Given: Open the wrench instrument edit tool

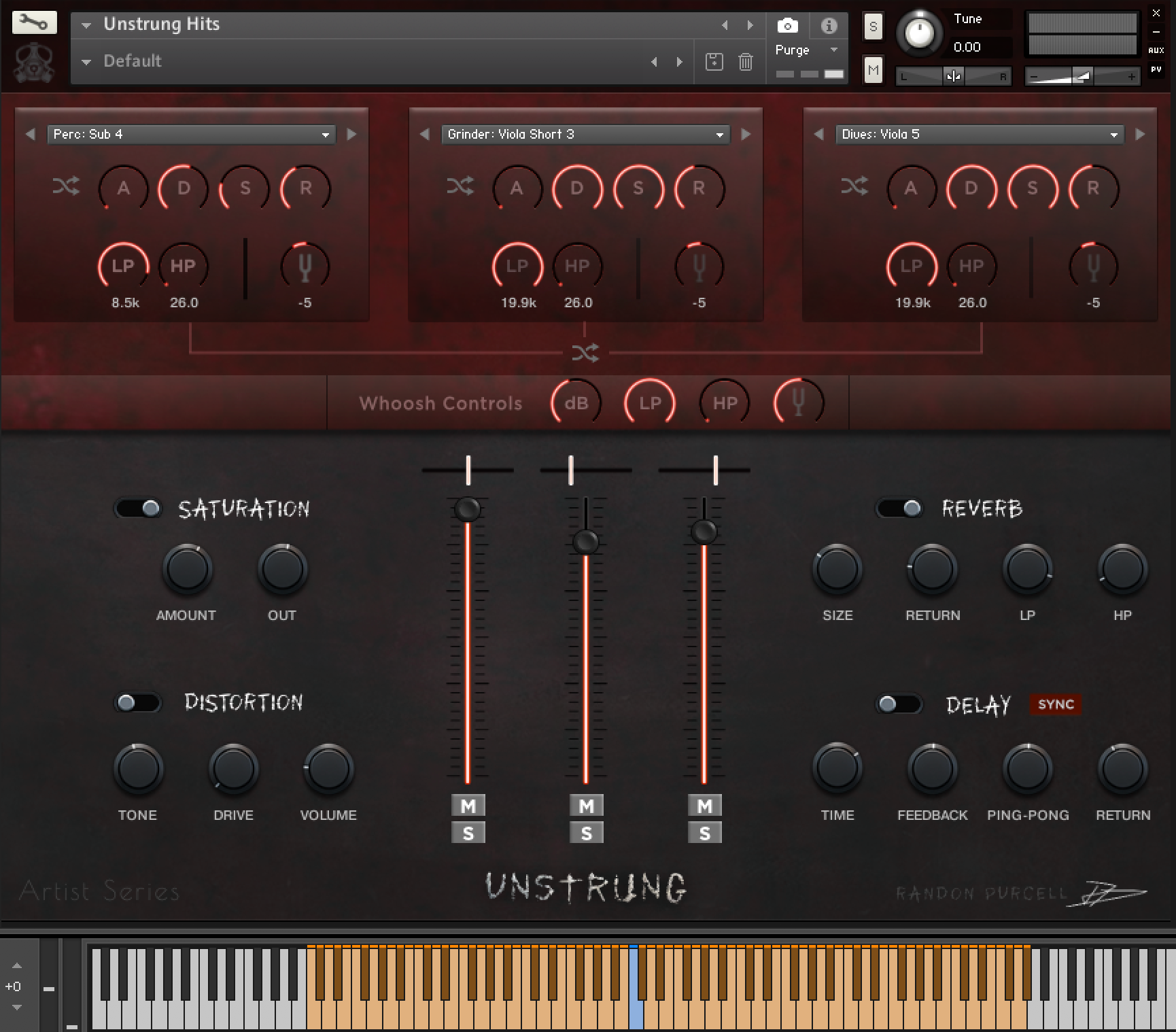Looking at the screenshot, I should [x=34, y=22].
